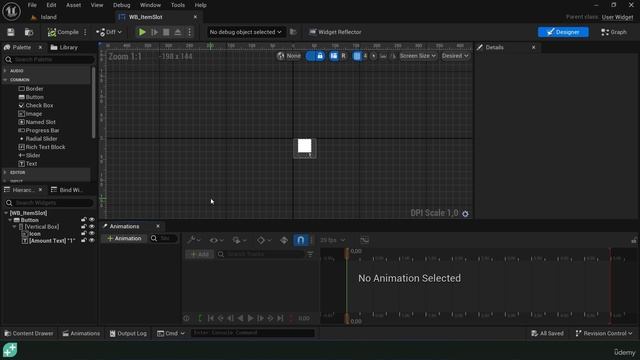Click the sequencer Play forward button
640x360 pixels.
pos(250,318)
